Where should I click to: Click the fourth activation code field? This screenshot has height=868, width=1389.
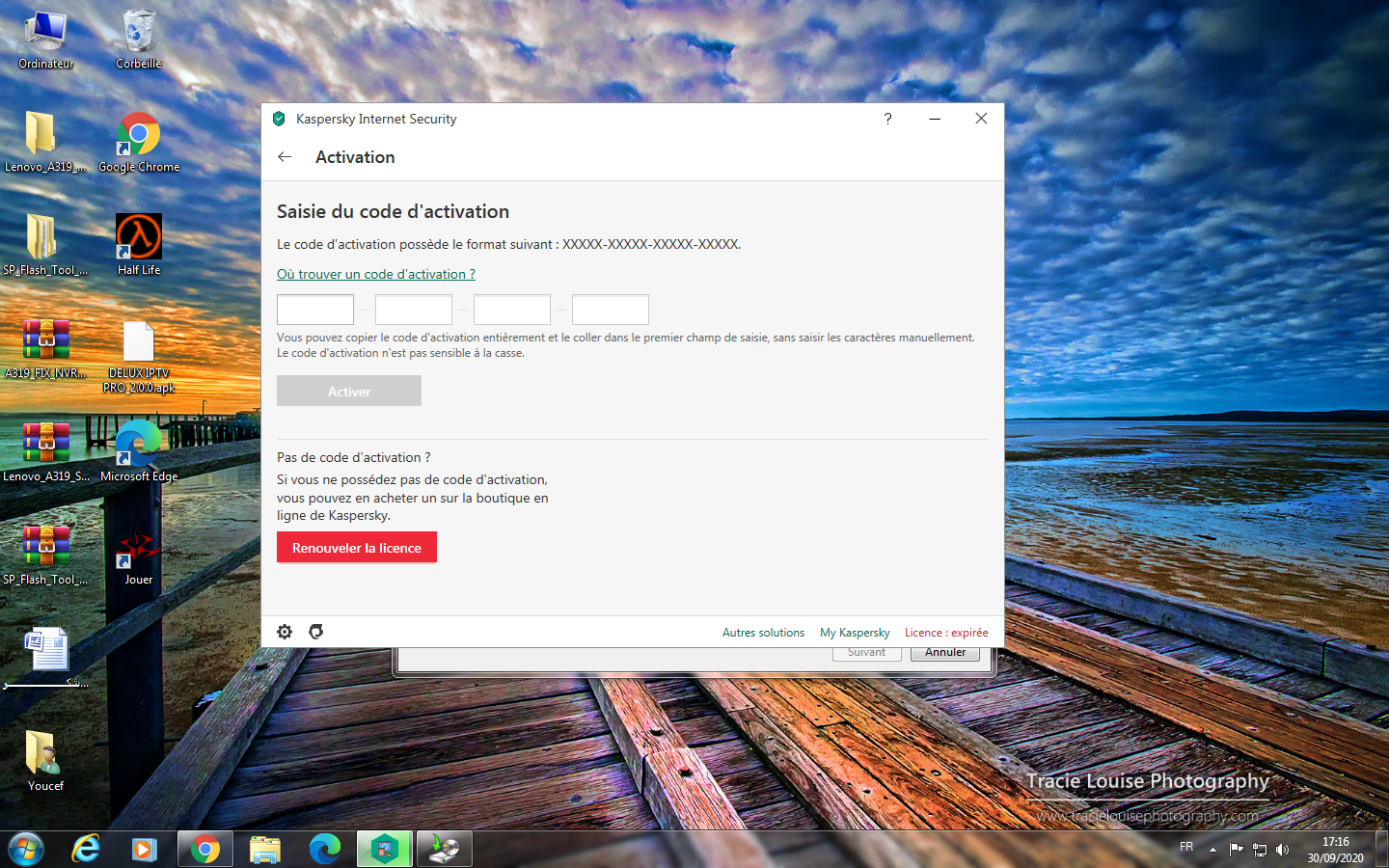point(611,310)
